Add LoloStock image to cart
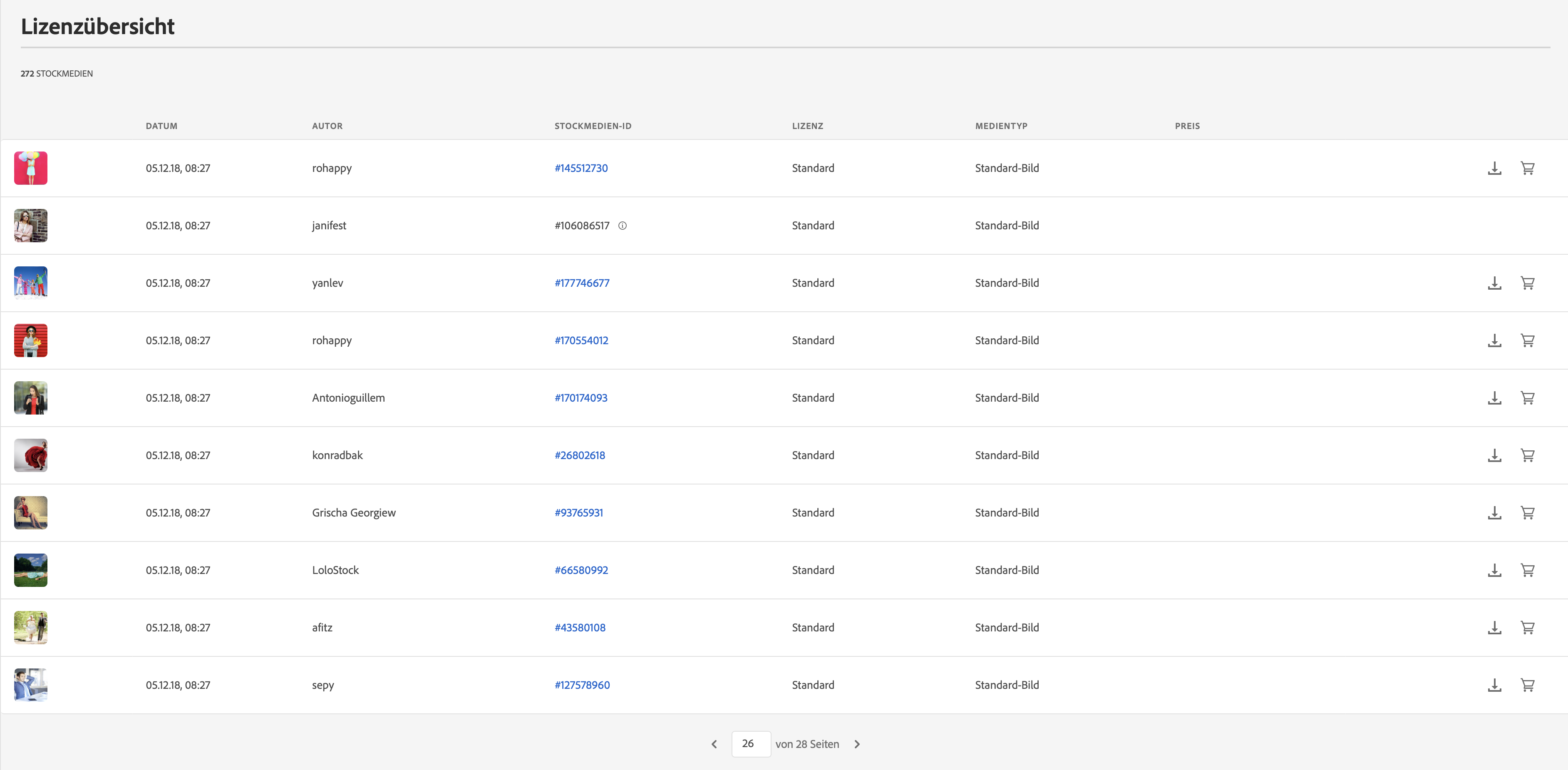 pyautogui.click(x=1527, y=570)
